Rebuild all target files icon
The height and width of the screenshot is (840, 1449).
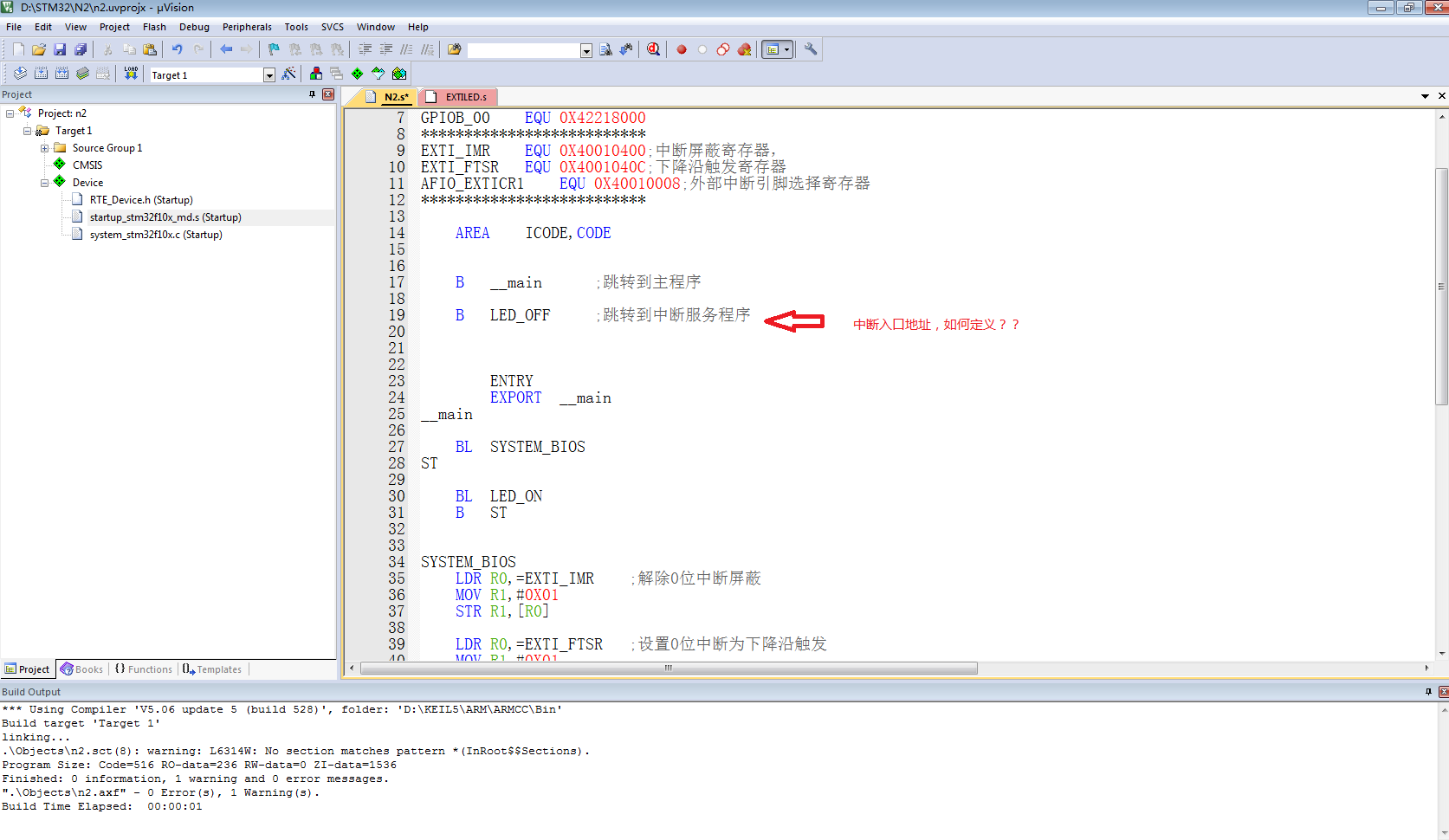click(61, 74)
